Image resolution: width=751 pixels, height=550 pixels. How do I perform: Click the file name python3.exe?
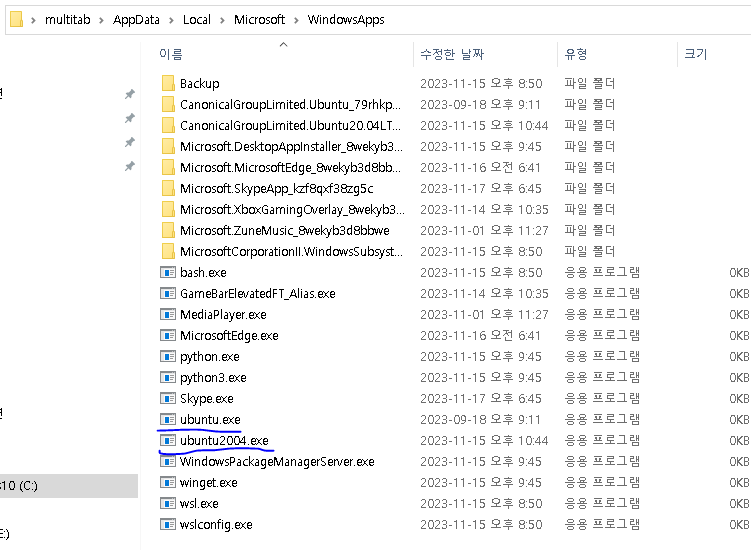[213, 378]
